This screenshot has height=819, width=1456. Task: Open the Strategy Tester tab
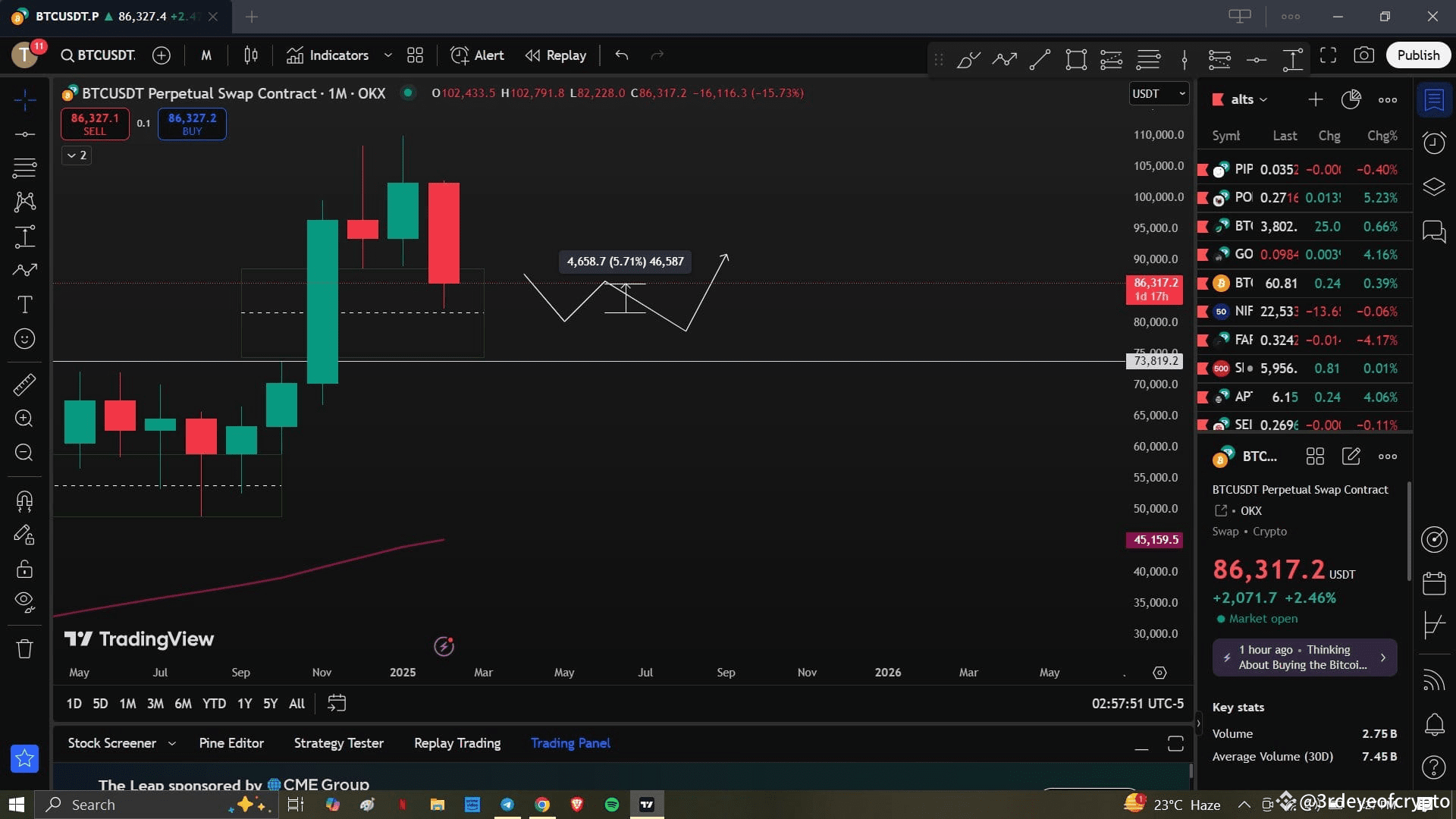click(339, 743)
